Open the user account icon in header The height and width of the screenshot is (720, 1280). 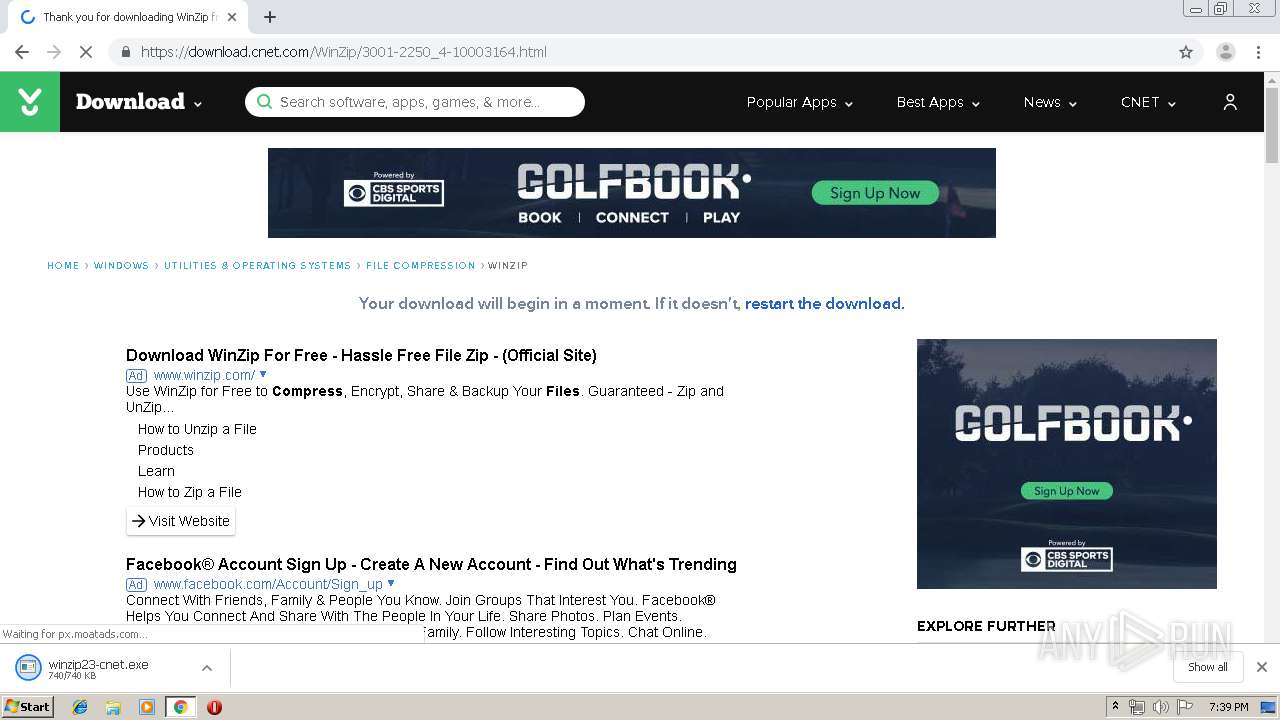point(1230,102)
